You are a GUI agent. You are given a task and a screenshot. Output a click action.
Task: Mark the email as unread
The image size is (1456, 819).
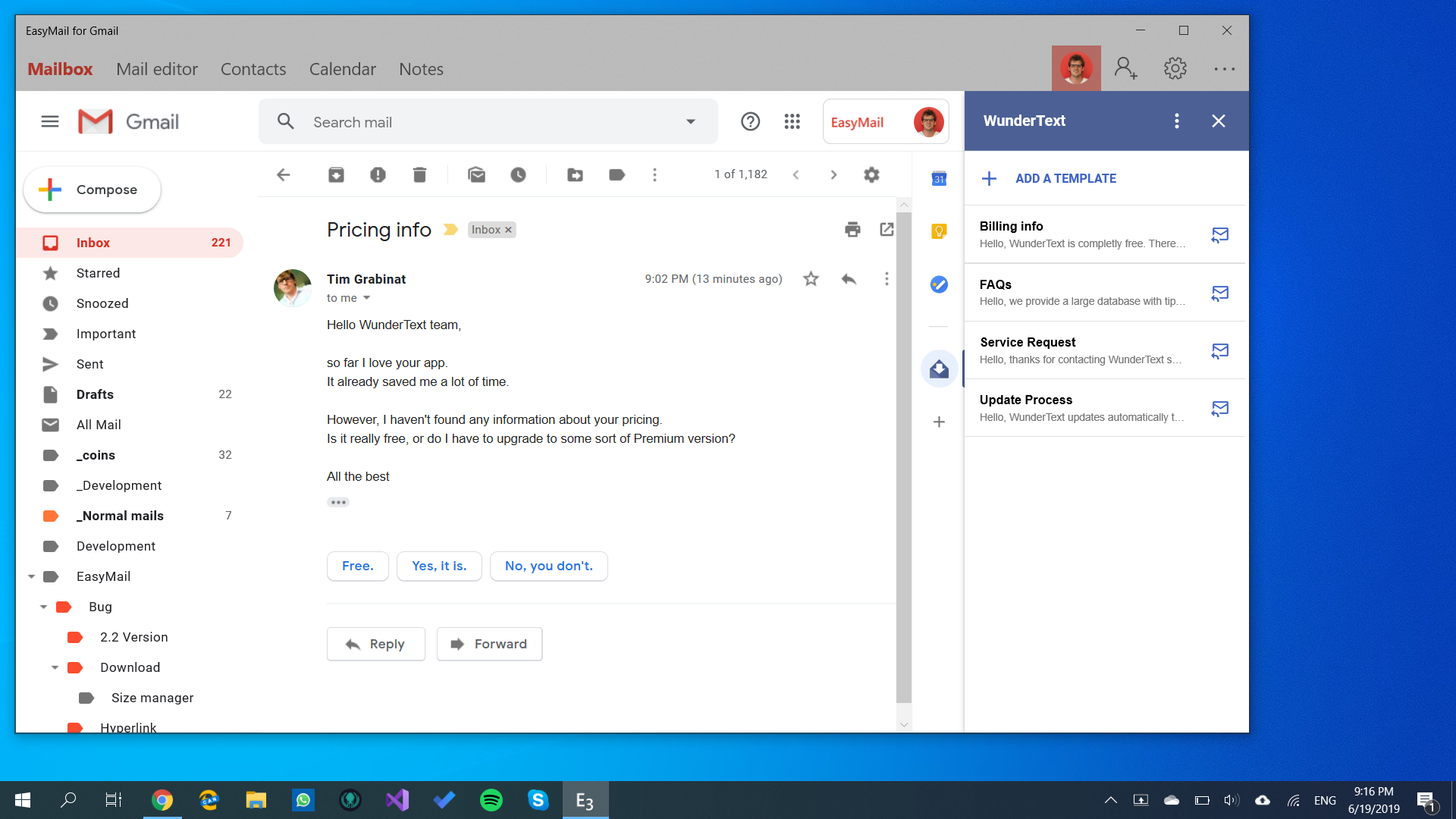(477, 174)
